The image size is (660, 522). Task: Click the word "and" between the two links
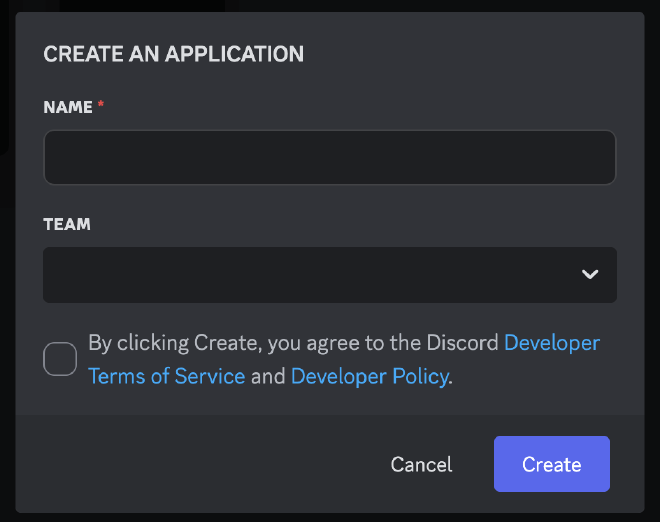pyautogui.click(x=268, y=377)
